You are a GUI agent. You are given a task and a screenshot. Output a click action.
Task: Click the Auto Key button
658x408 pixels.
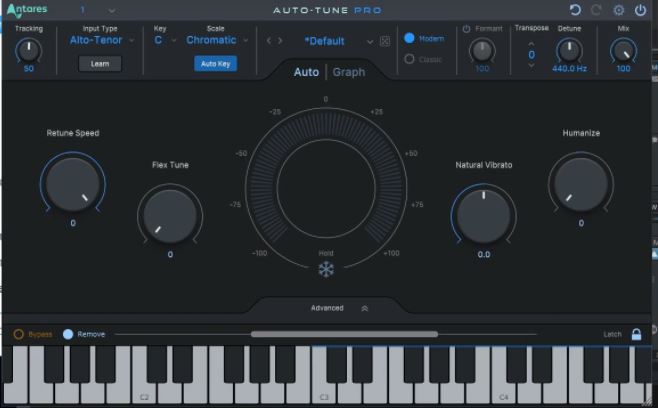(215, 64)
